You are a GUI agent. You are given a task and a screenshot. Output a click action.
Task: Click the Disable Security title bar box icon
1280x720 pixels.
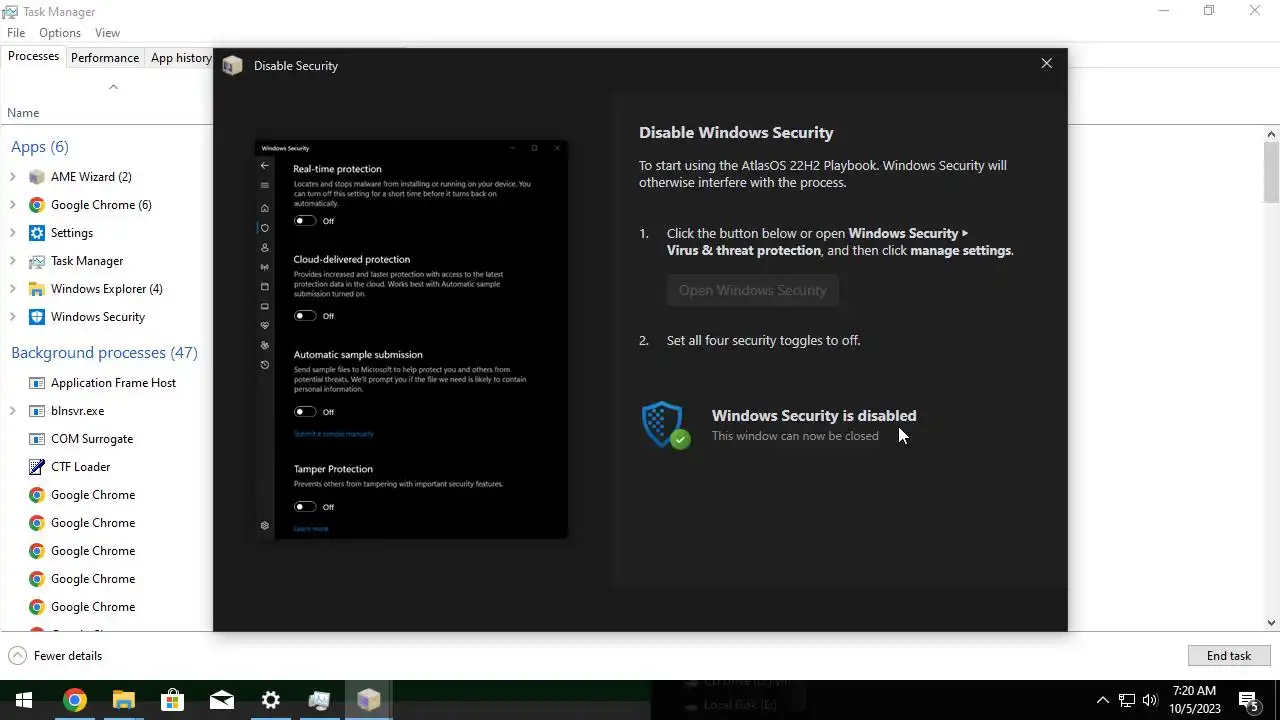[x=232, y=66]
